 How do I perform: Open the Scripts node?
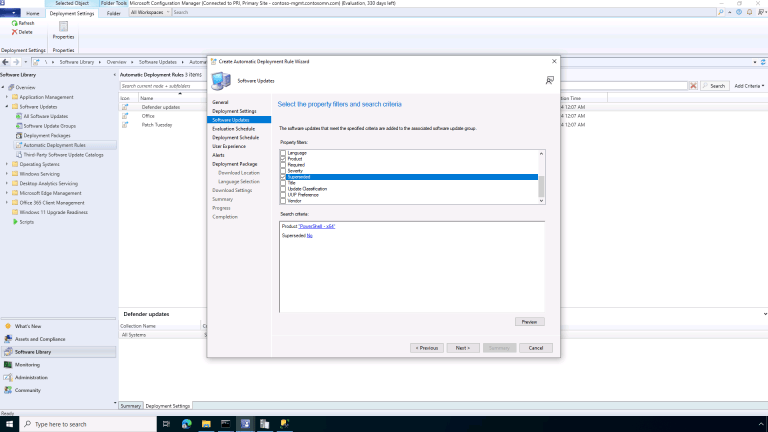click(26, 222)
